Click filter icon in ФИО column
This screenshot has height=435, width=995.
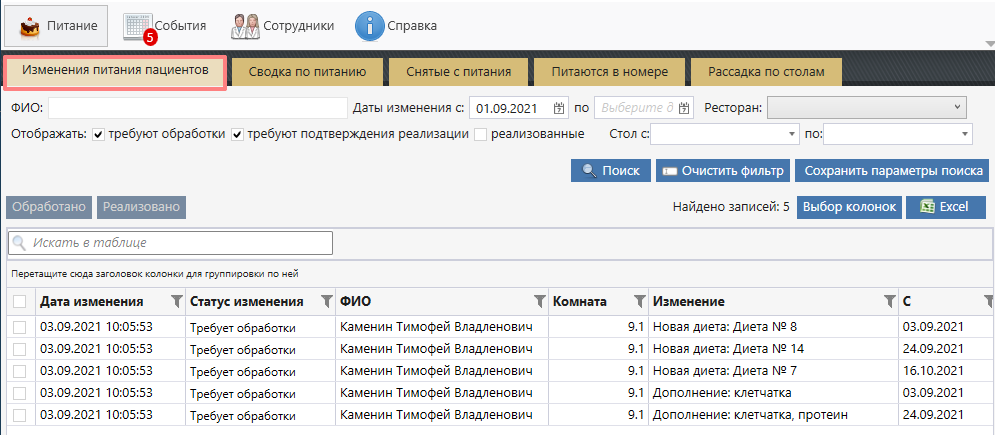(540, 301)
